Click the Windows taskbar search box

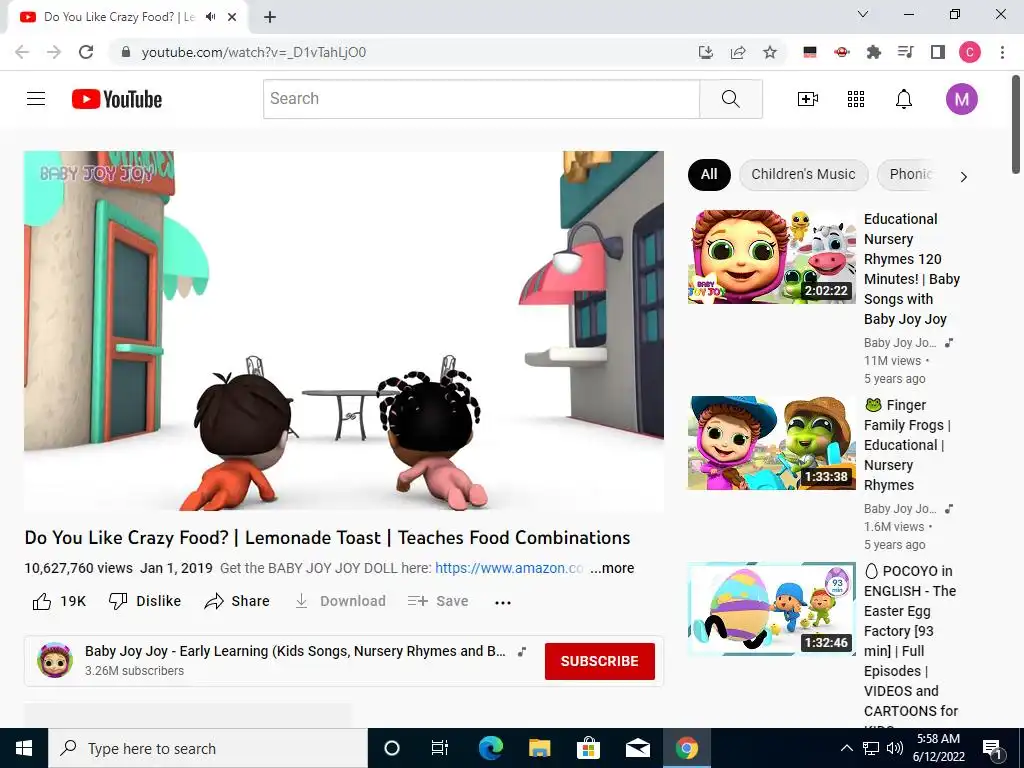click(x=208, y=748)
